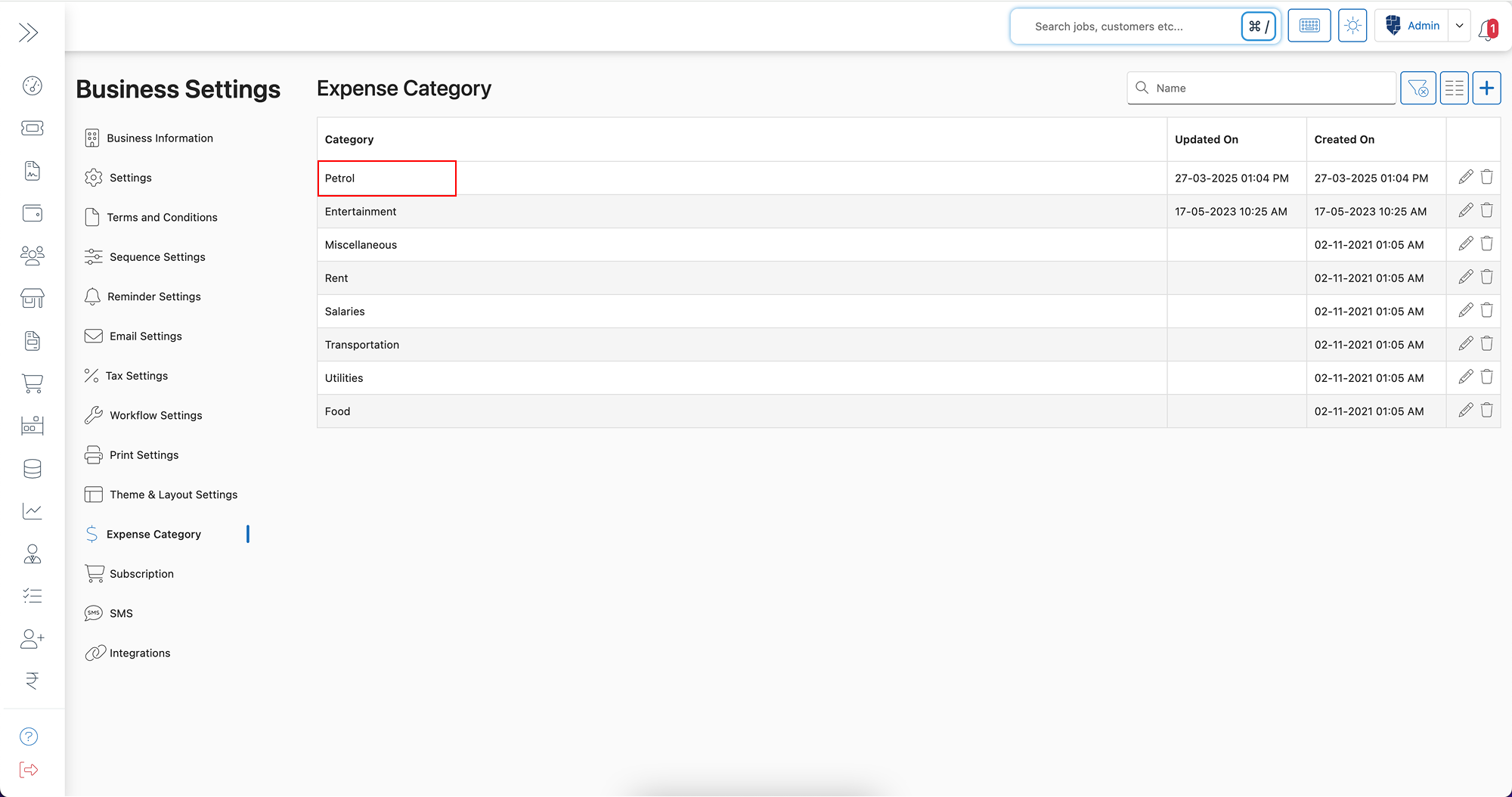Image resolution: width=1512 pixels, height=797 pixels.
Task: Toggle the light/dark theme sun icon
Action: click(1352, 26)
